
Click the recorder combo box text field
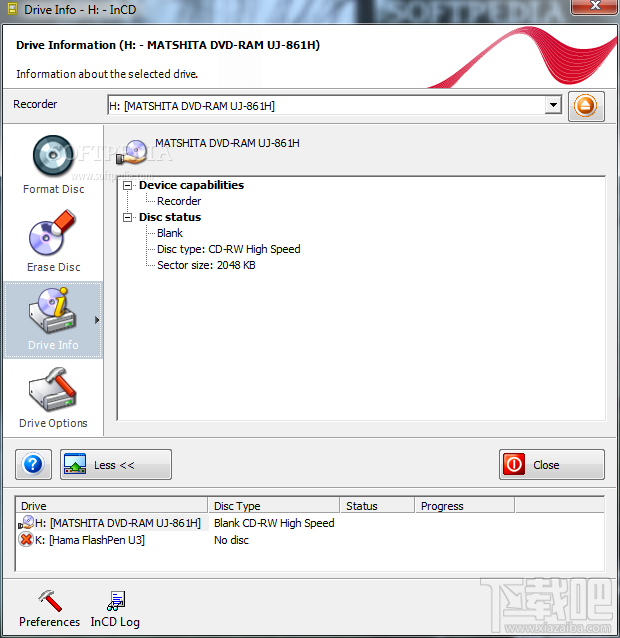click(x=326, y=106)
